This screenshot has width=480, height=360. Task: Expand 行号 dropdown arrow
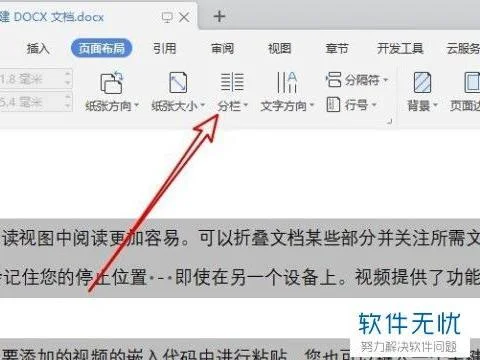[x=374, y=105]
